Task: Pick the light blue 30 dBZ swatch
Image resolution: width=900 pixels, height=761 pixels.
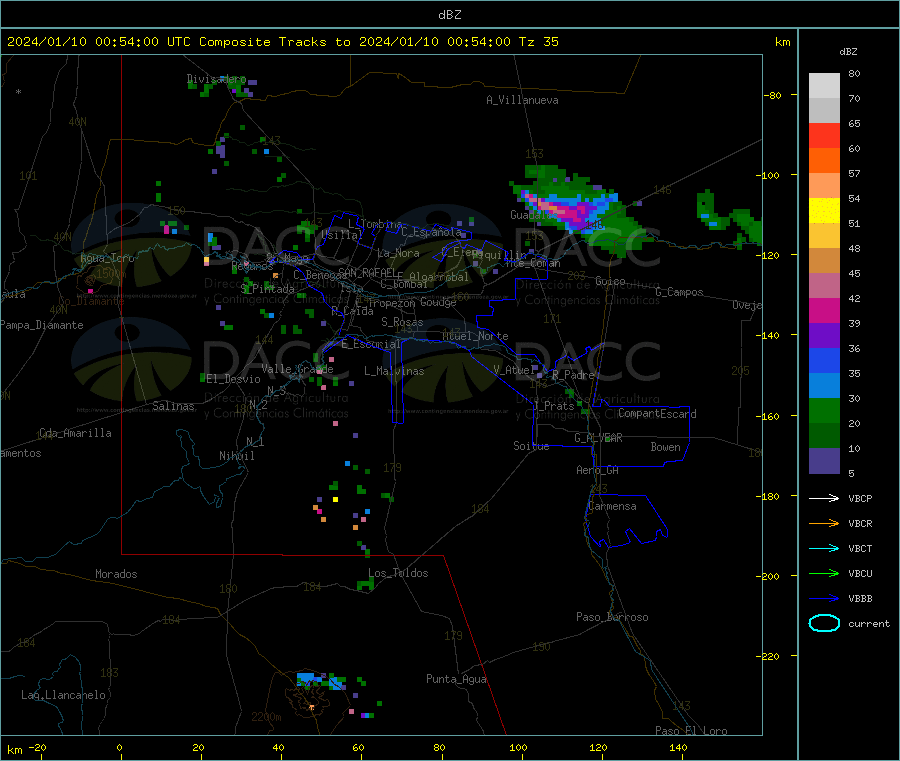Action: click(824, 386)
